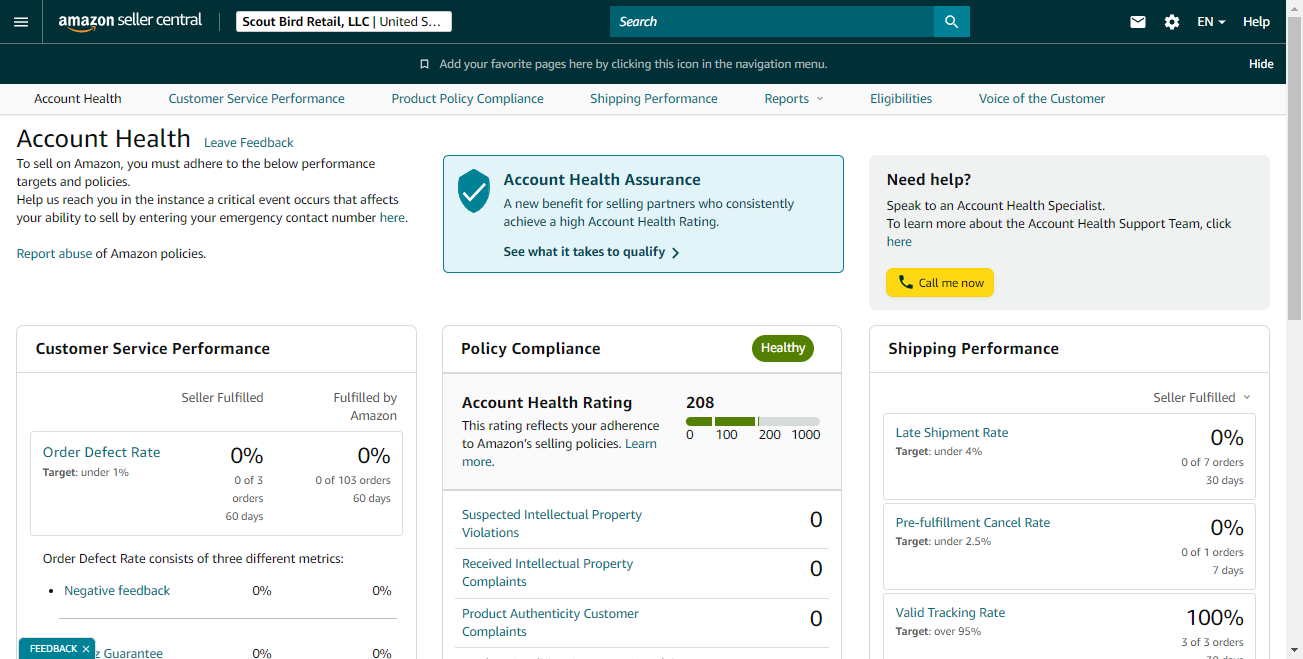Click the '0 of 103 orders' text
Screen dimensions: 1303x659
click(x=353, y=480)
